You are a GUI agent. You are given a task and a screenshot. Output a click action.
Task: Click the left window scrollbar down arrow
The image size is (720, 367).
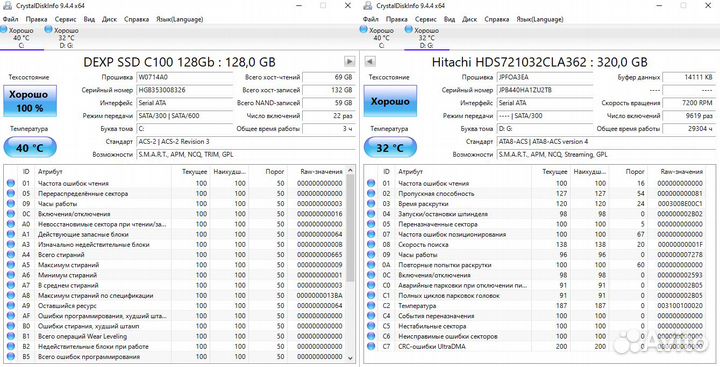(350, 358)
